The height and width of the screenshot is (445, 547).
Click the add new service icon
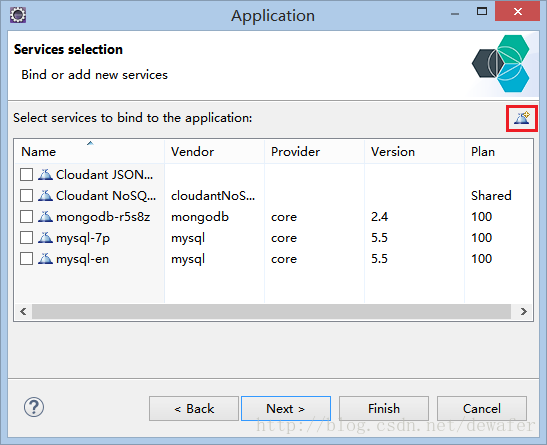[x=522, y=118]
